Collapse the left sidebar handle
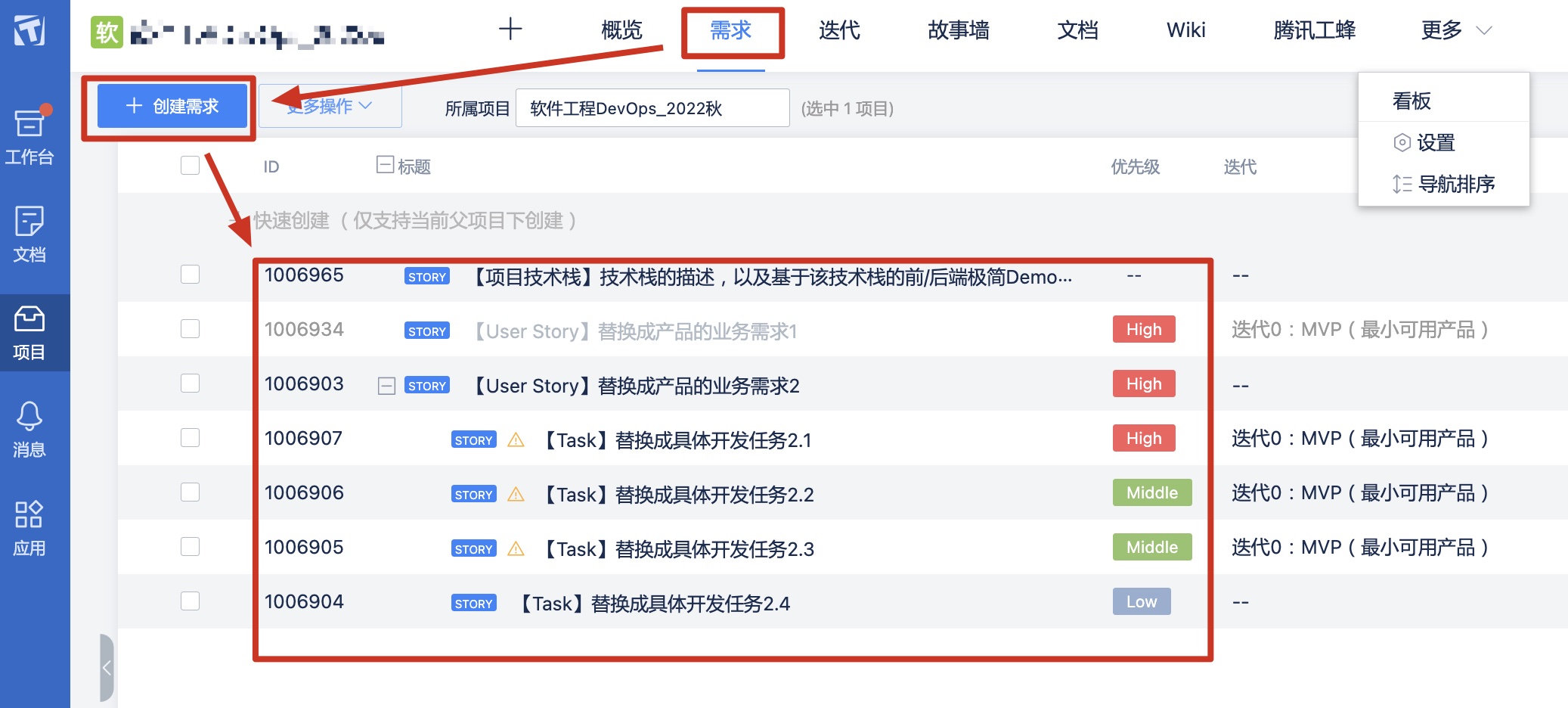Screen dimensions: 1568x708 [x=107, y=668]
